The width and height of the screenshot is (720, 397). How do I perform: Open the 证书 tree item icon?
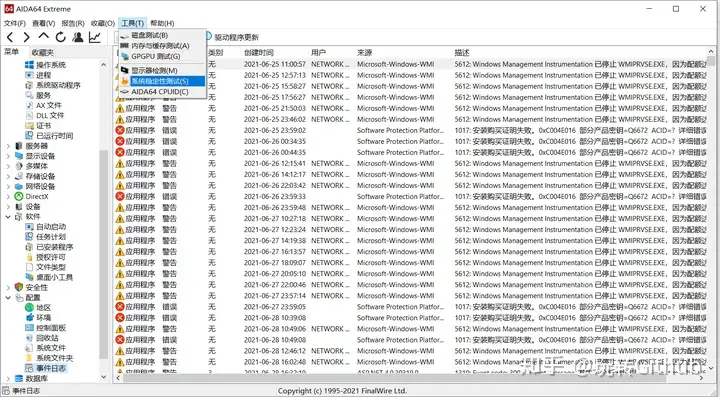point(29,126)
